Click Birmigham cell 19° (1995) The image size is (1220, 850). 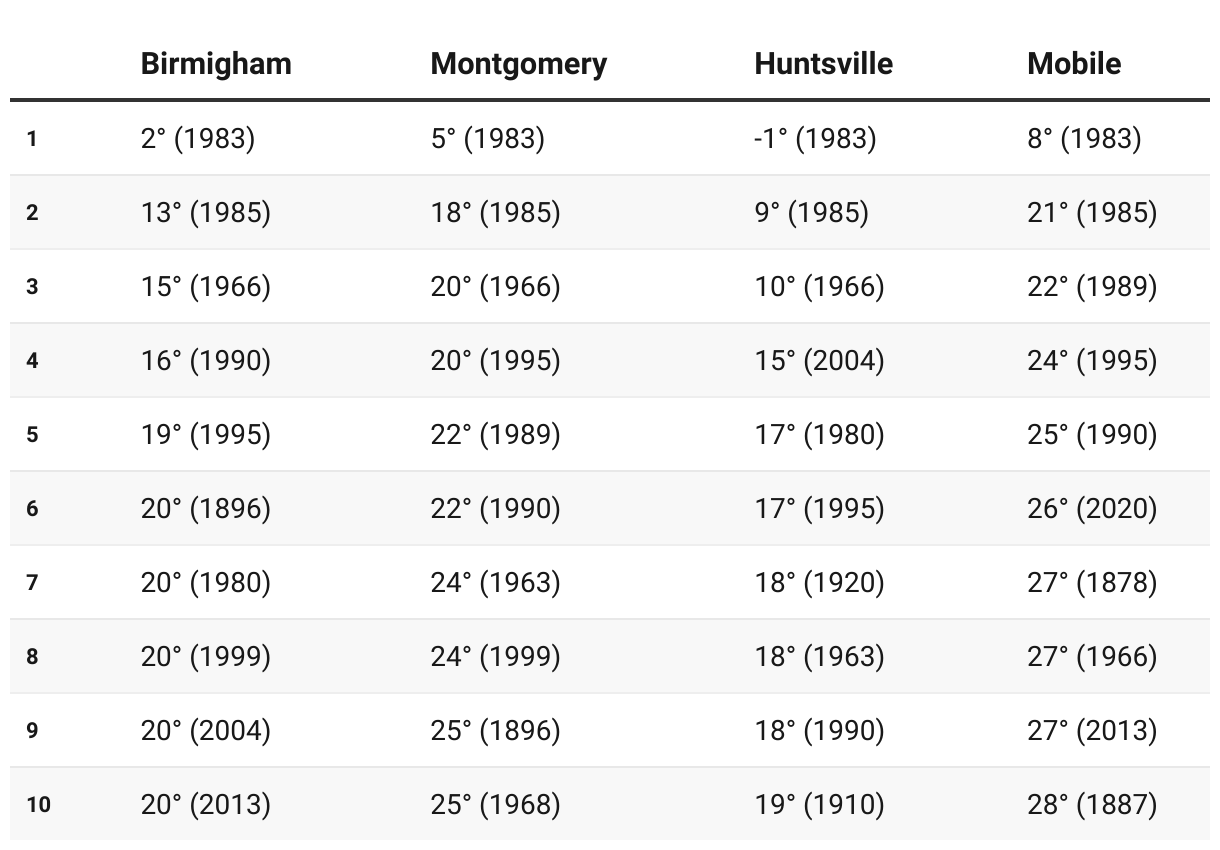(x=206, y=434)
